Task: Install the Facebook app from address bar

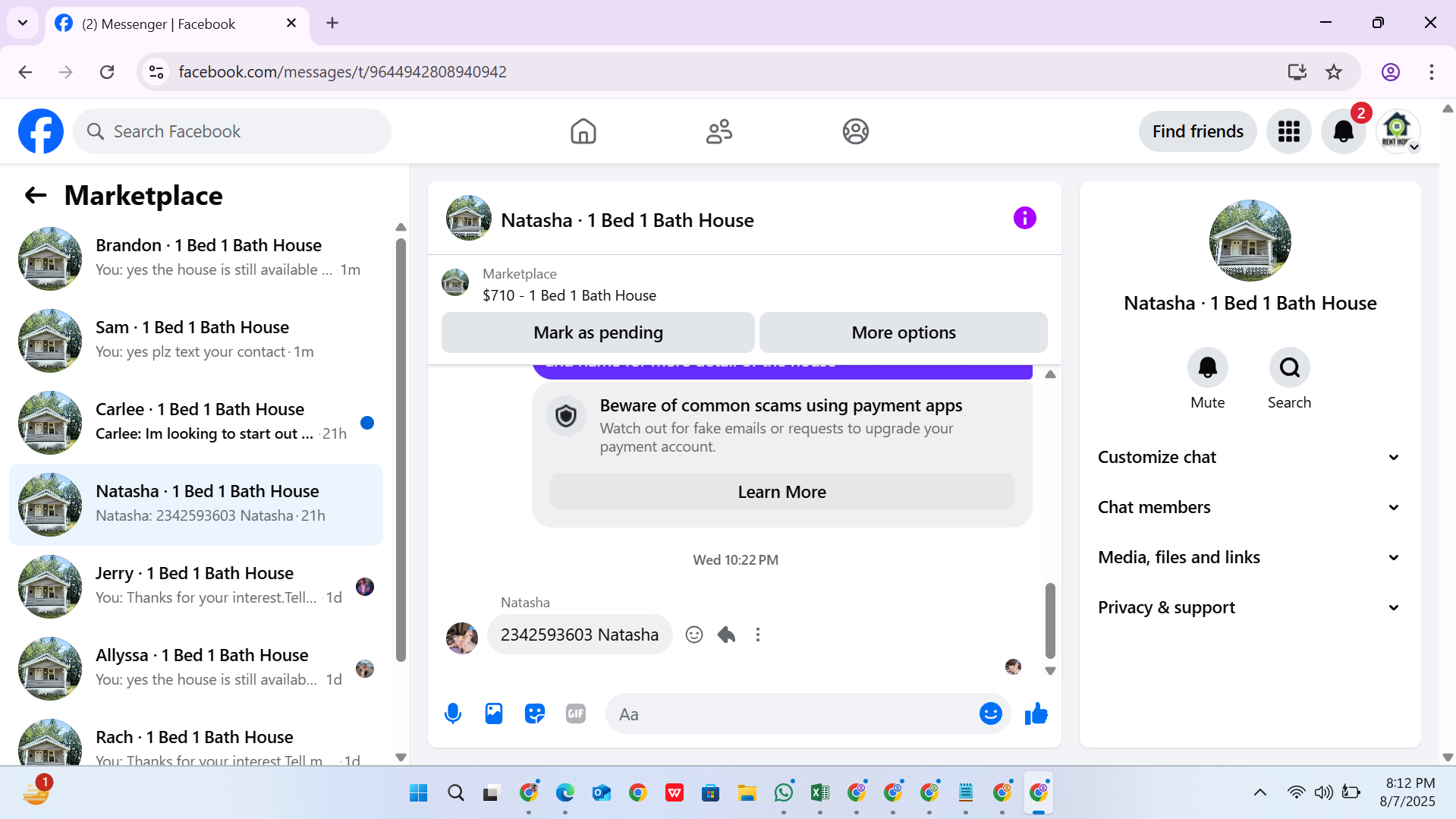Action: [x=1297, y=72]
